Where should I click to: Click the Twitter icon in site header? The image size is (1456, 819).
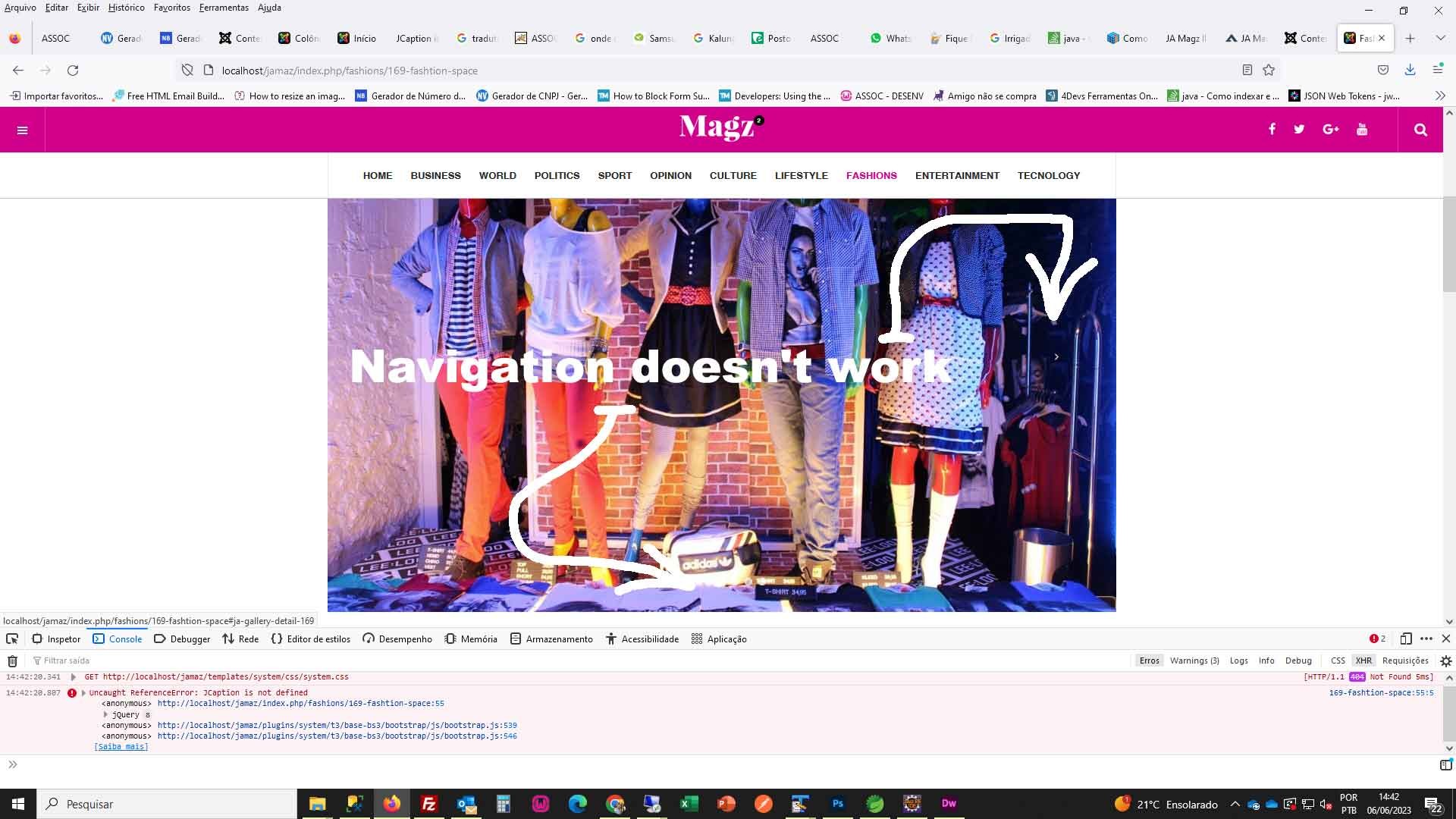click(x=1299, y=130)
